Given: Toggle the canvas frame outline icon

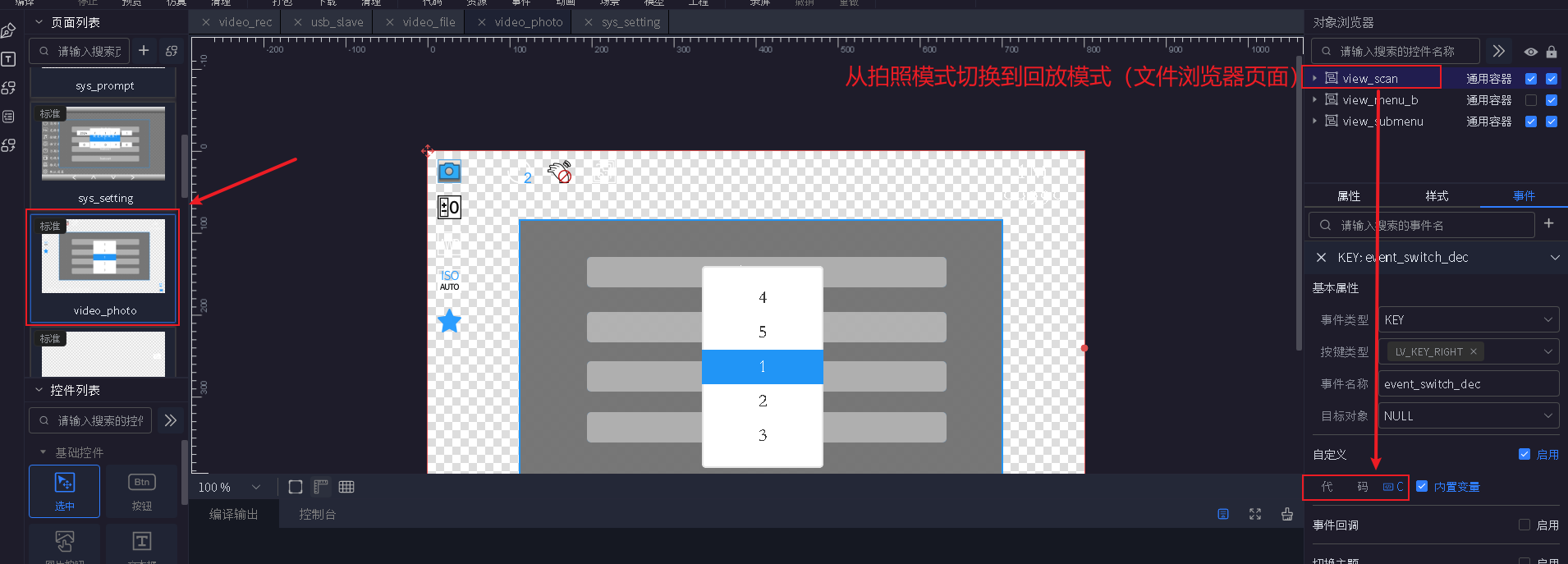Looking at the screenshot, I should [x=296, y=487].
